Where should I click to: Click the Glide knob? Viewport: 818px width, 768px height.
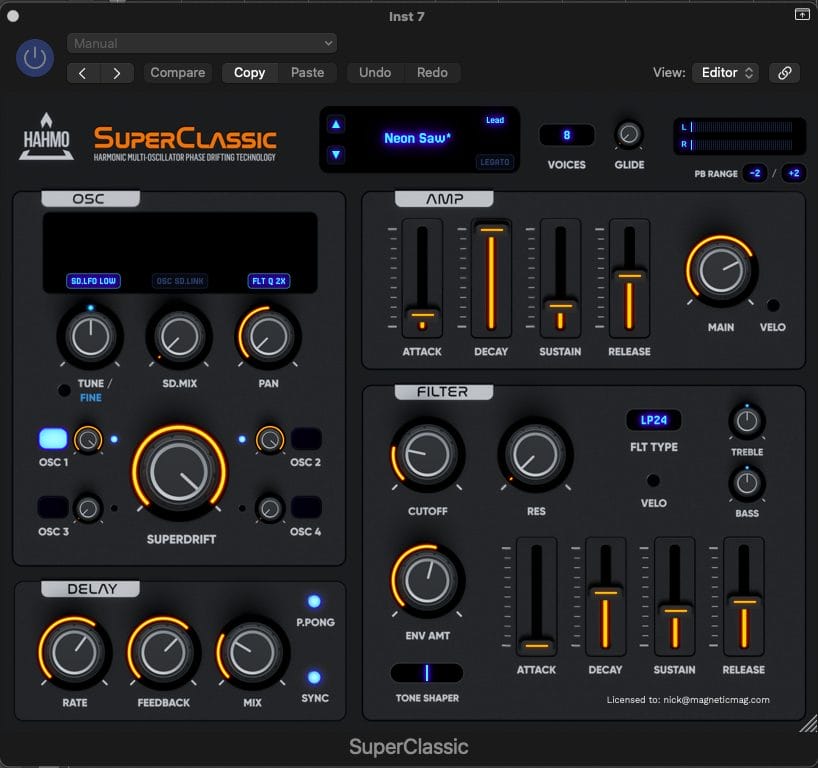[x=629, y=135]
